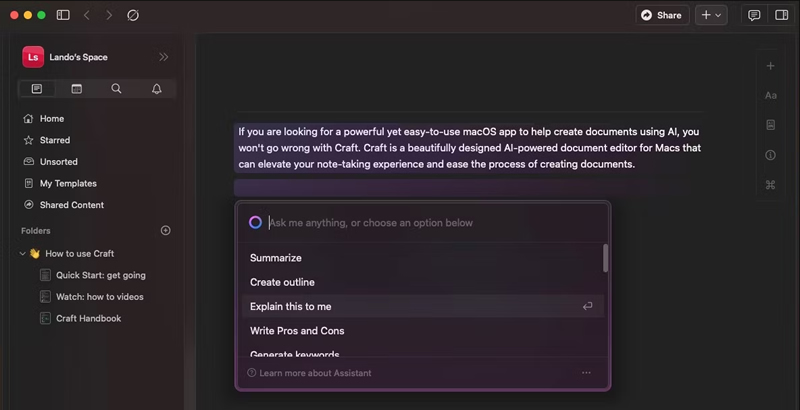This screenshot has width=800, height=410.
Task: Open the calendar tab in sidebar
Action: coord(77,89)
